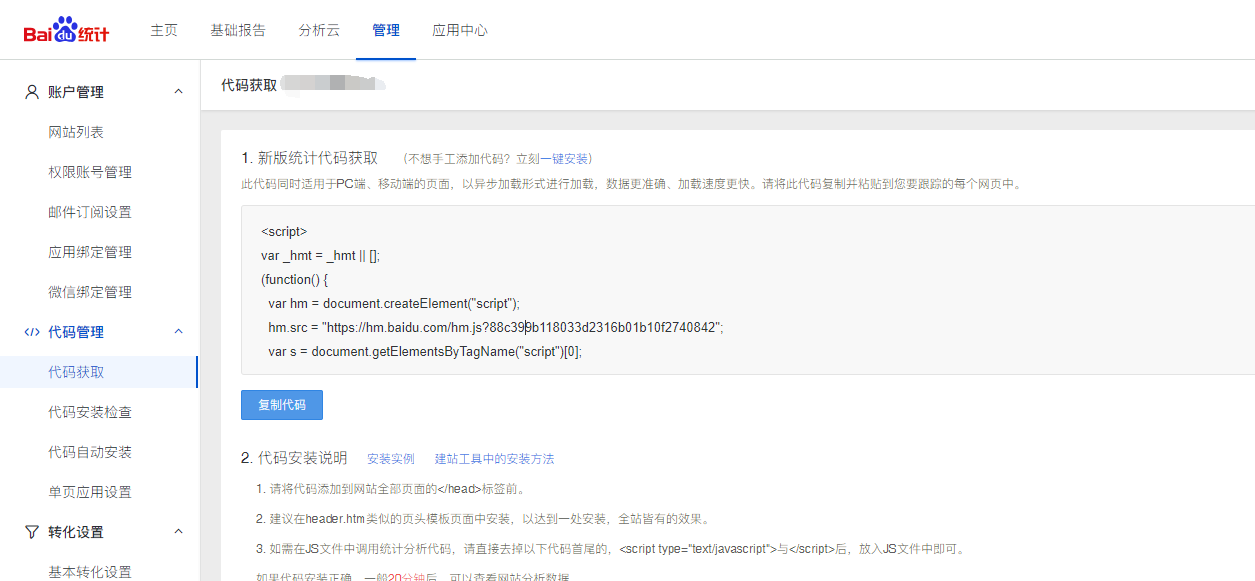Open the 安装实例 link
Viewport: 1255px width, 581px height.
click(391, 459)
